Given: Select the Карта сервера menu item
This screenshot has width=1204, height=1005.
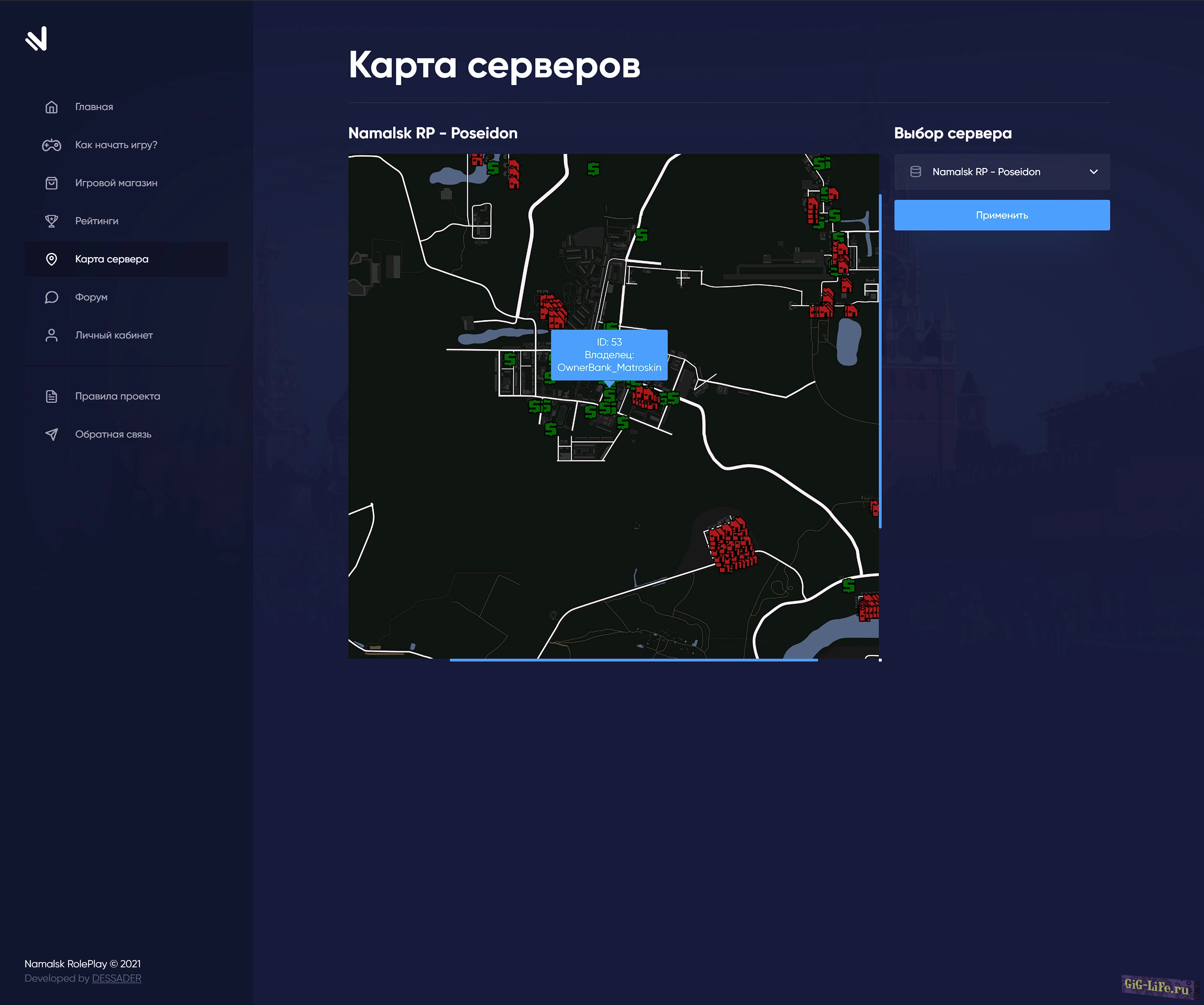Looking at the screenshot, I should coord(112,259).
